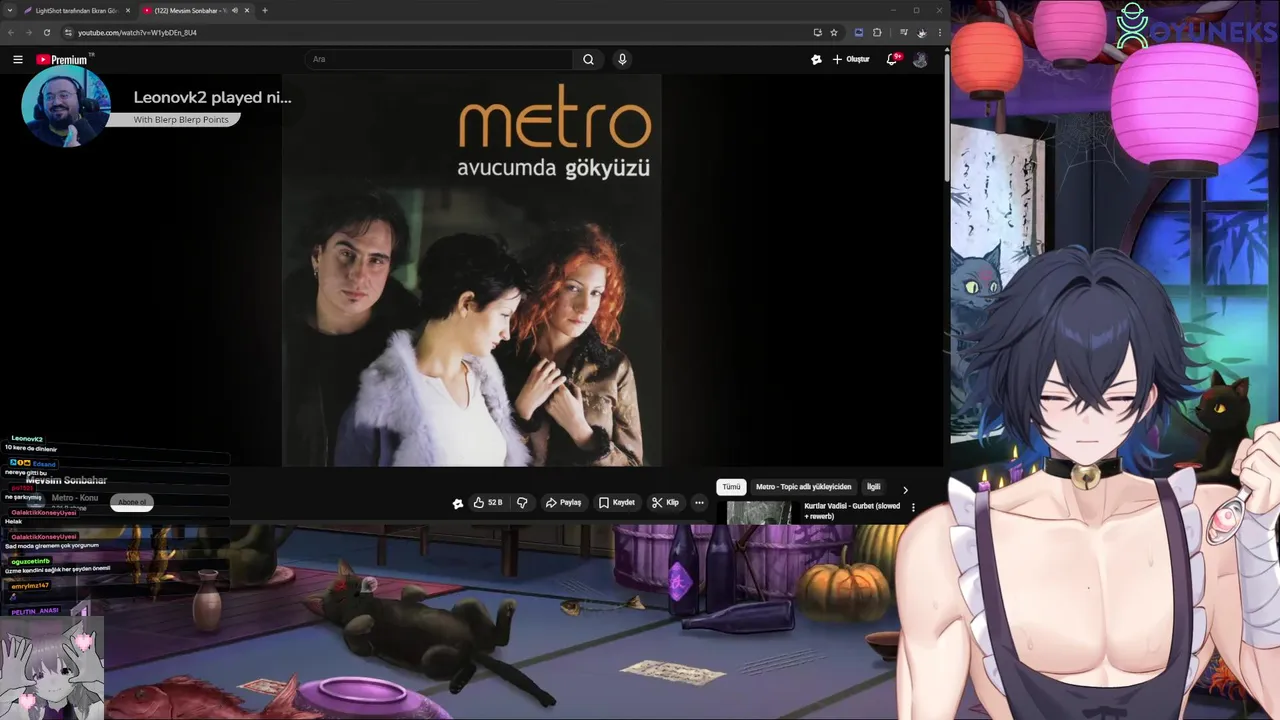Screen dimensions: 1280x720
Task: Click the browser address bar URL
Action: [x=137, y=32]
